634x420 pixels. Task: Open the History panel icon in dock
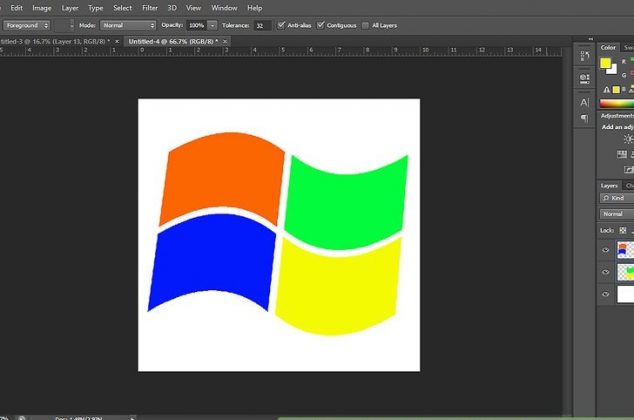[x=584, y=58]
